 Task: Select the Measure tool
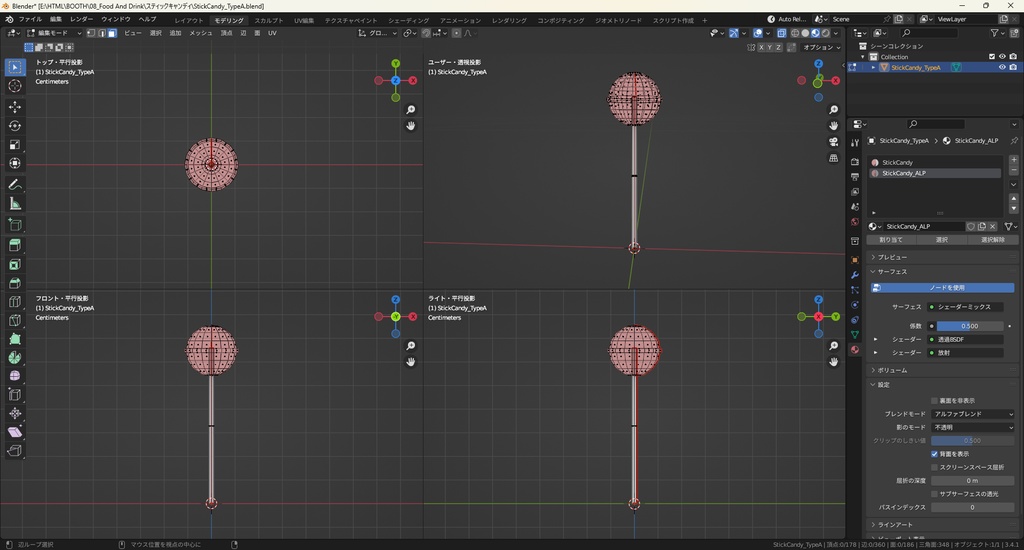point(15,204)
